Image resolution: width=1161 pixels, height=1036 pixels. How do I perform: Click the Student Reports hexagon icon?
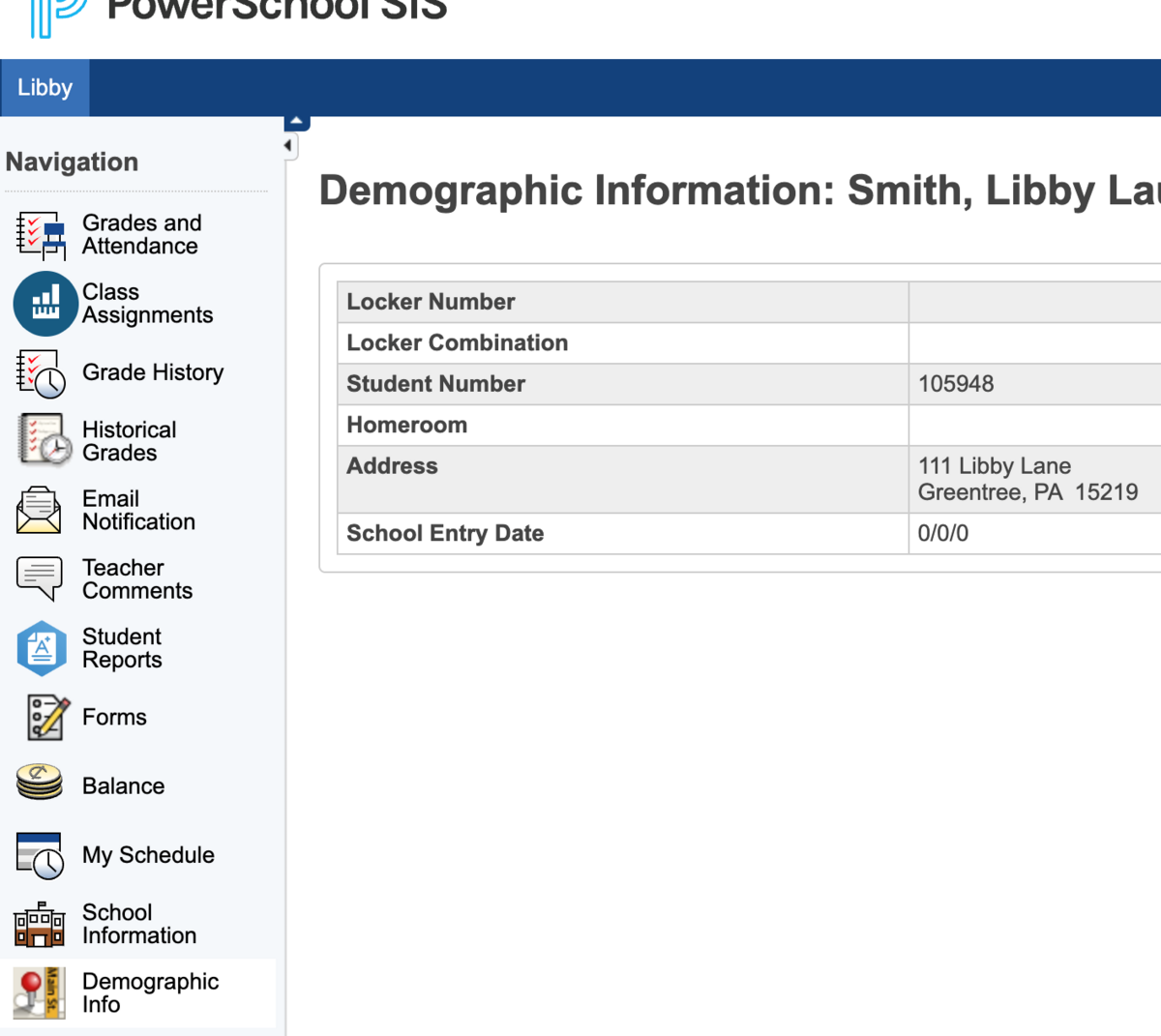42,648
